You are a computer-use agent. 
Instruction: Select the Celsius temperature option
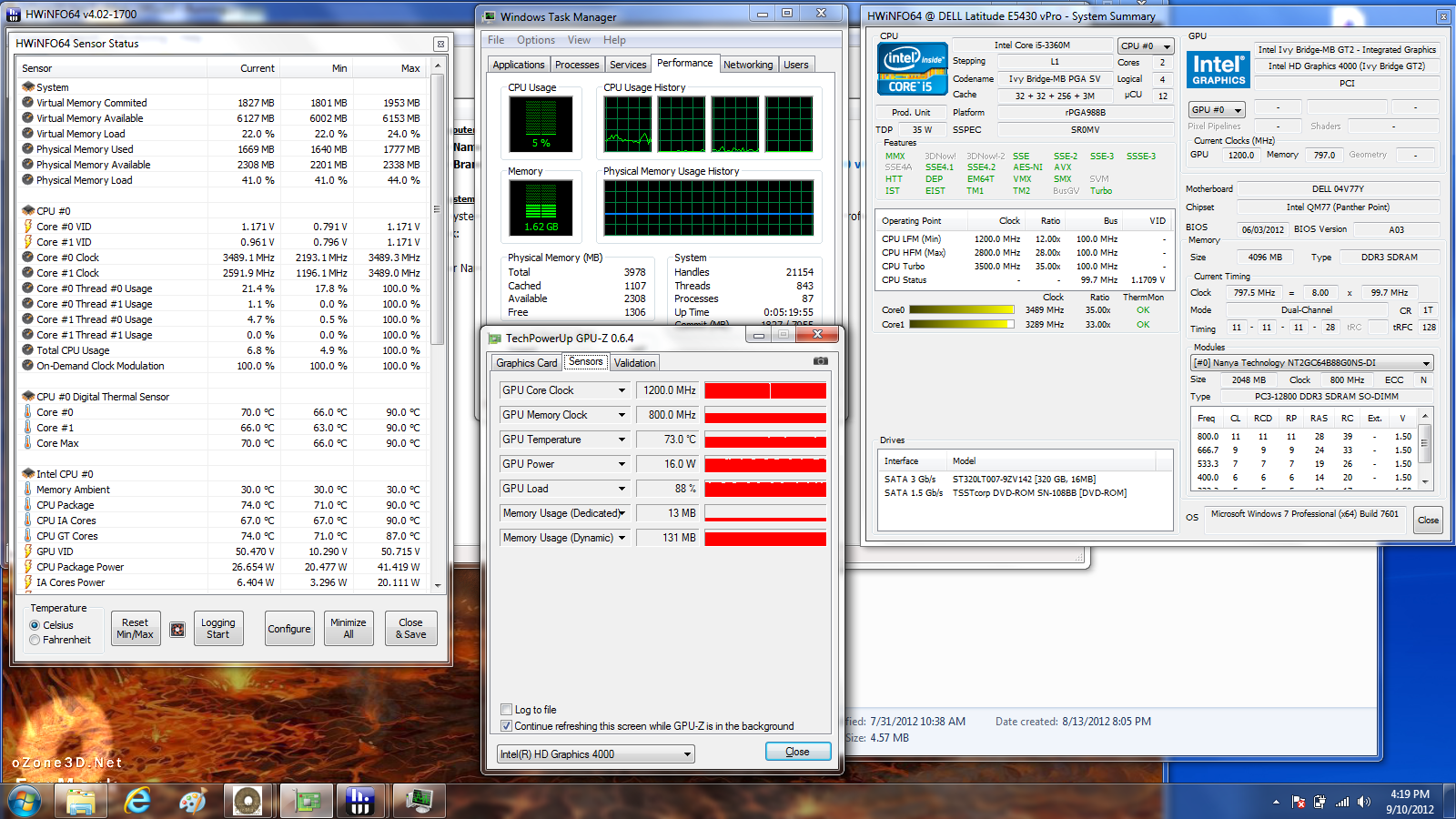point(35,625)
